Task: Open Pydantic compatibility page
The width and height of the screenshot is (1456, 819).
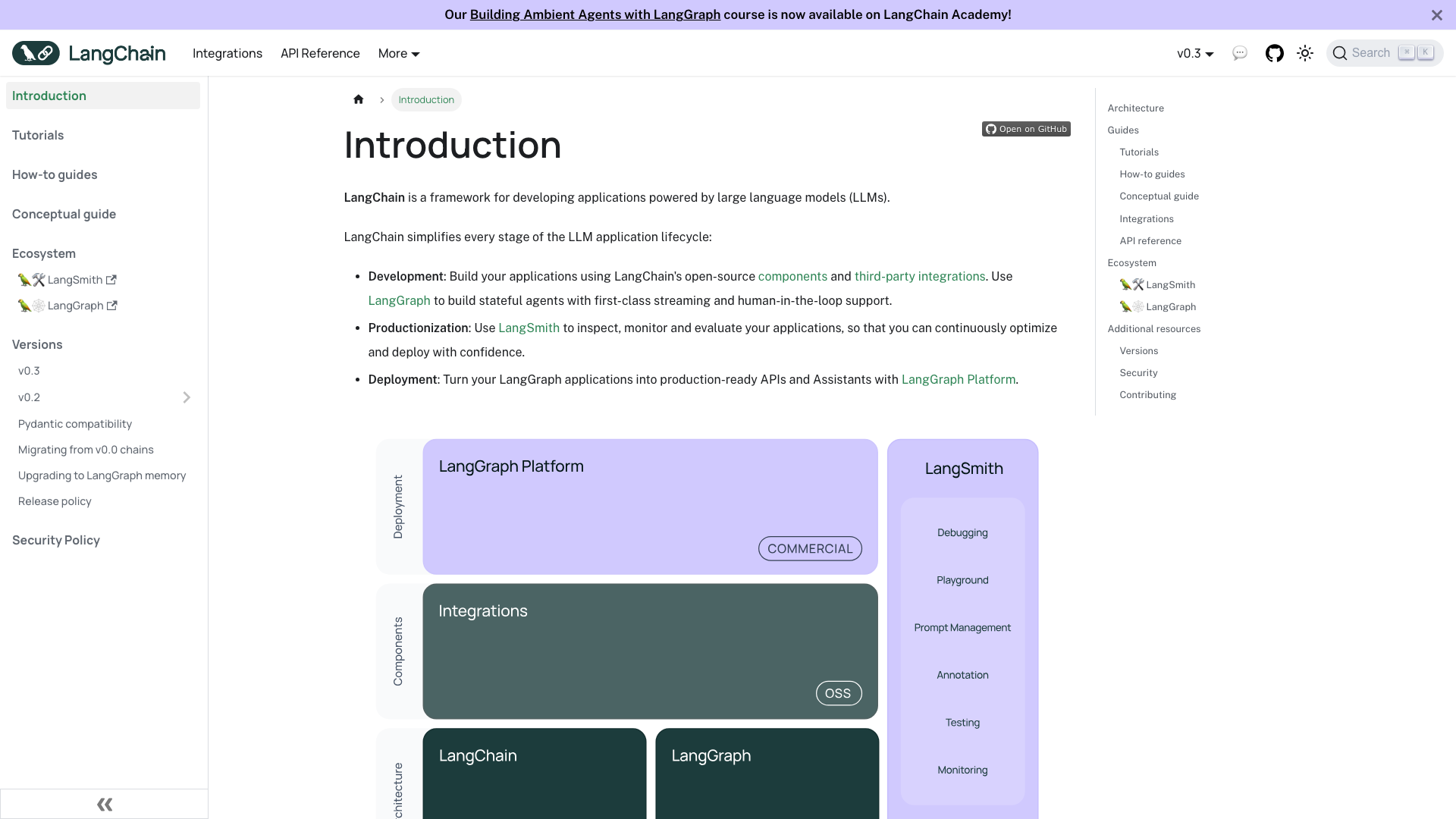Action: (x=75, y=424)
